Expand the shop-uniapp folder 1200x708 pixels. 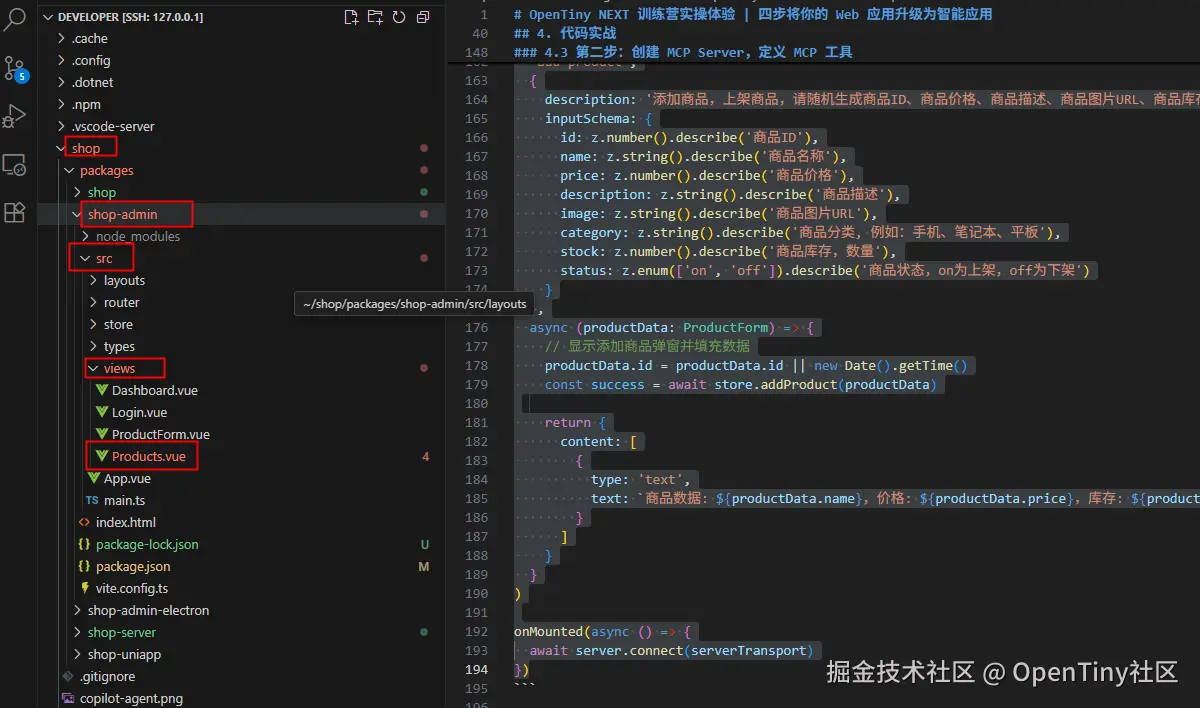click(x=78, y=654)
